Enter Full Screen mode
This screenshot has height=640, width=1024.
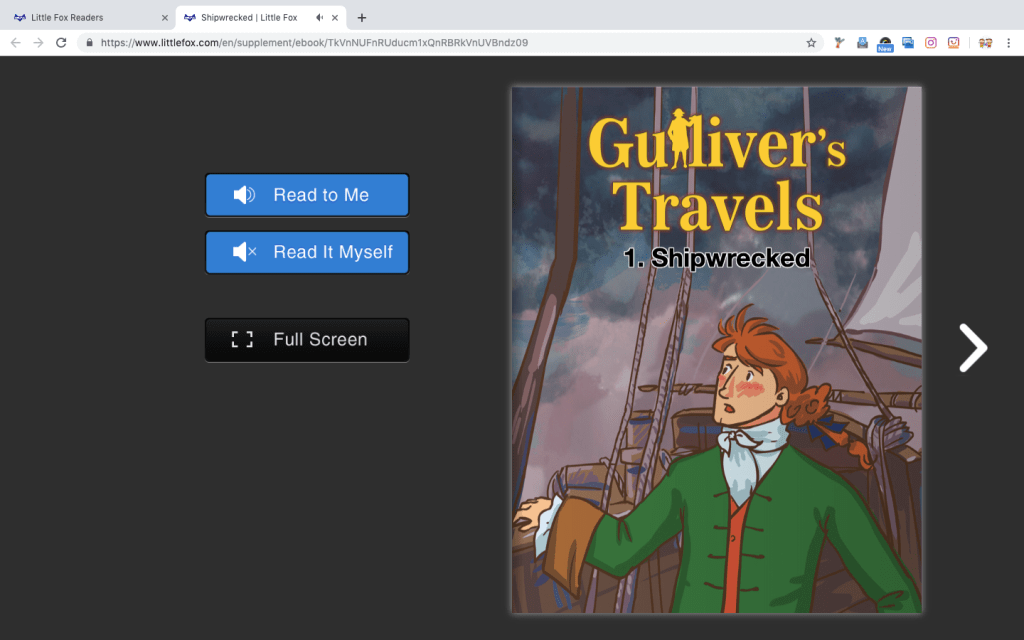307,340
